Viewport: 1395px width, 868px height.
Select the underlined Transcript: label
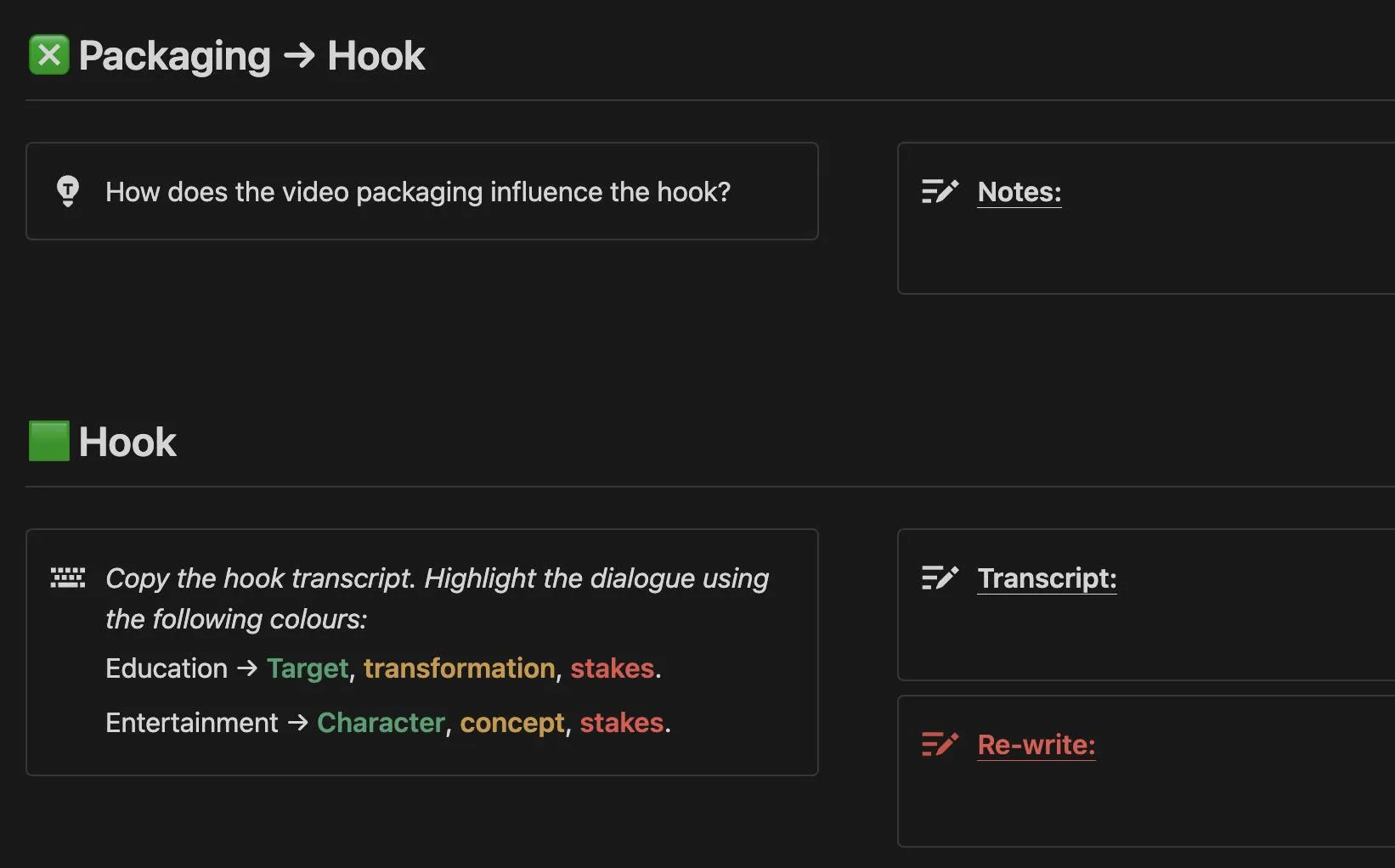[1047, 578]
